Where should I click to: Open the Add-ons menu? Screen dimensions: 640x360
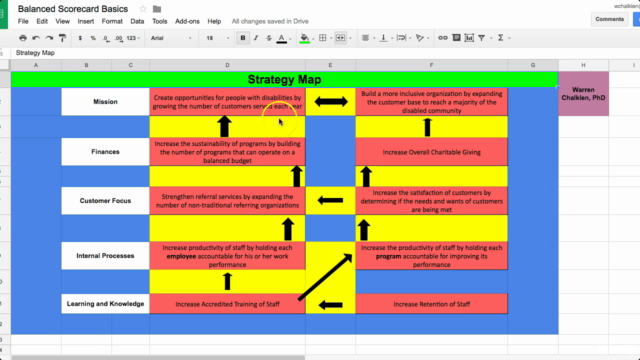(x=187, y=21)
